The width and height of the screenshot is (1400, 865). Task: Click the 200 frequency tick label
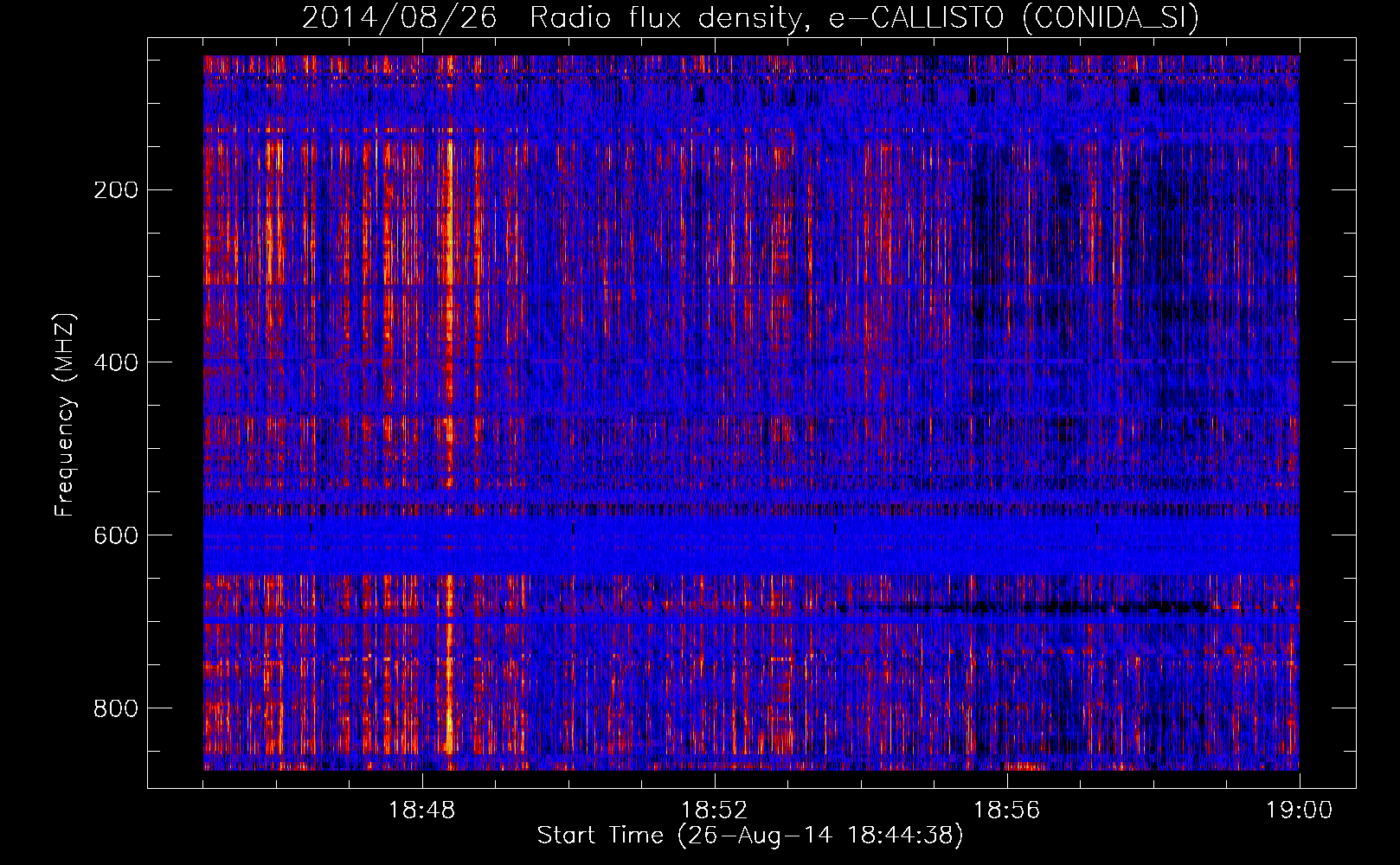click(x=116, y=189)
